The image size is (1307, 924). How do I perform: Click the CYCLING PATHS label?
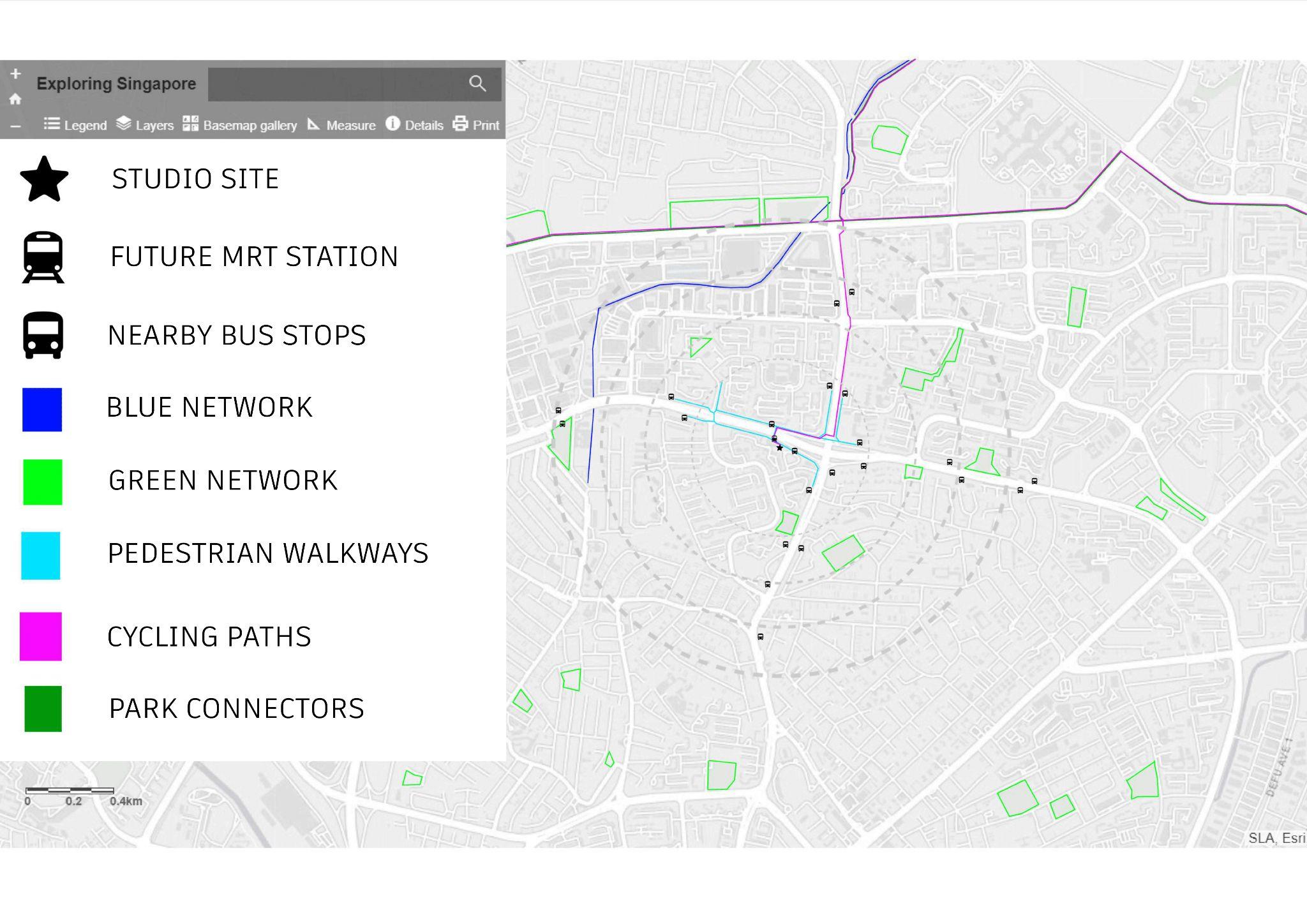(209, 637)
